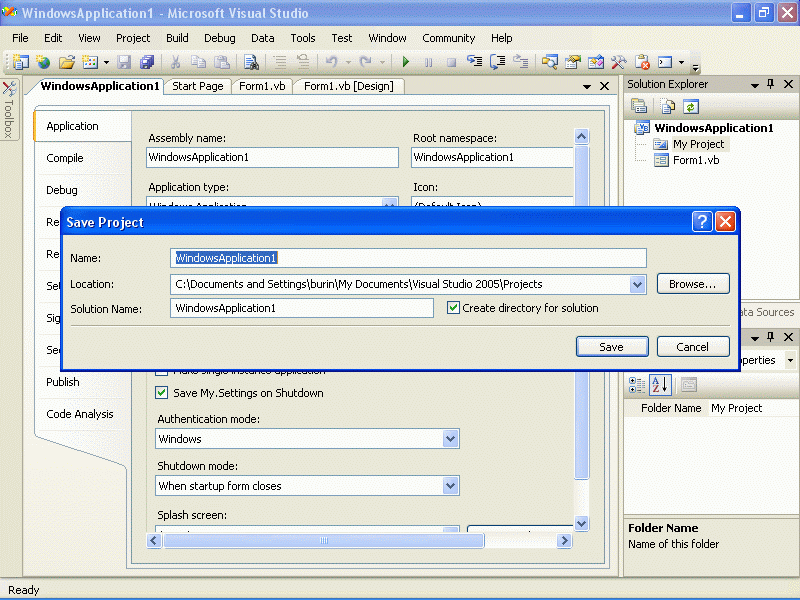800x600 pixels.
Task: Click the Assembly name text field
Action: click(x=272, y=157)
